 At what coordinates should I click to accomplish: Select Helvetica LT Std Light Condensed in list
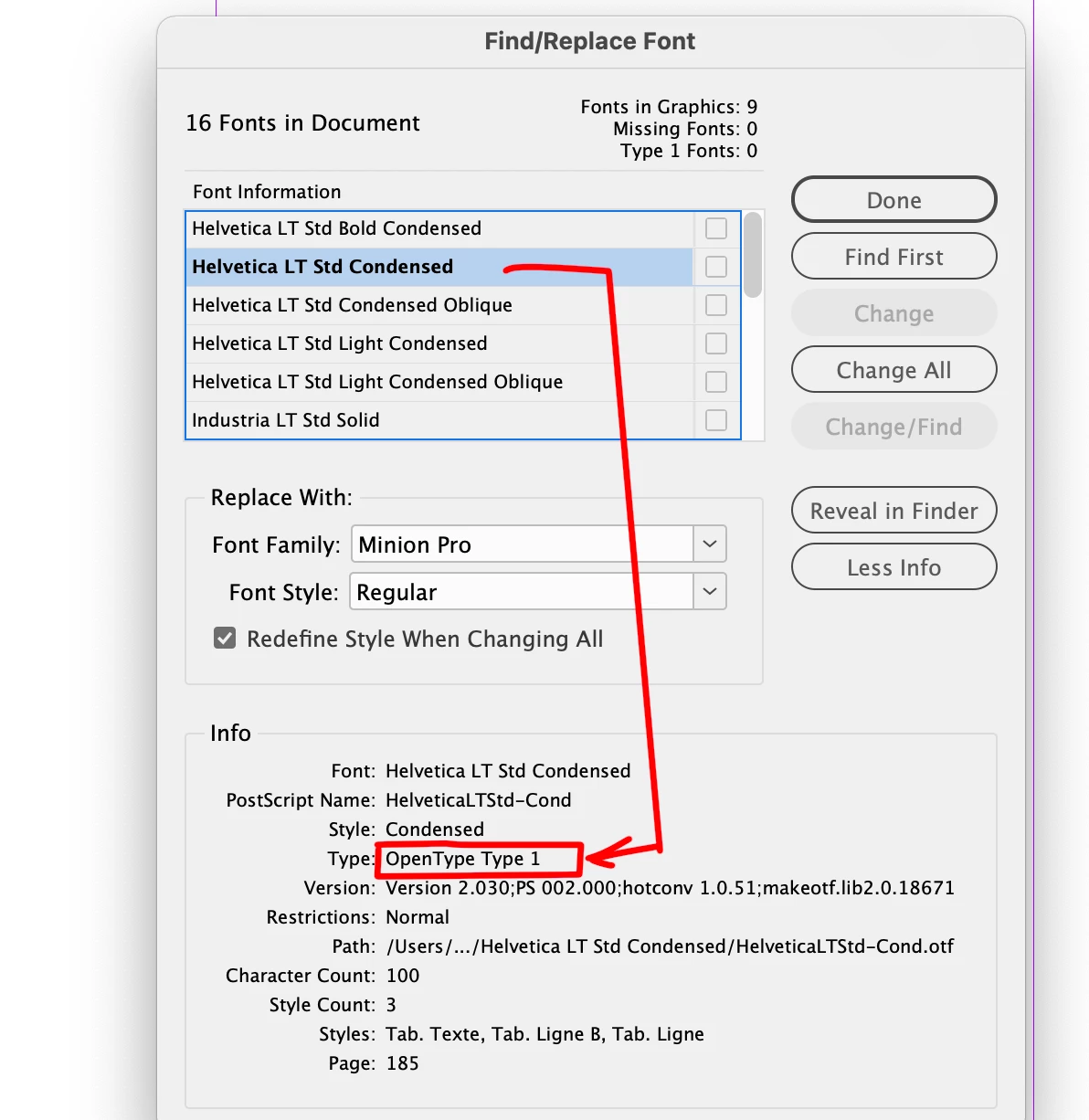click(439, 343)
